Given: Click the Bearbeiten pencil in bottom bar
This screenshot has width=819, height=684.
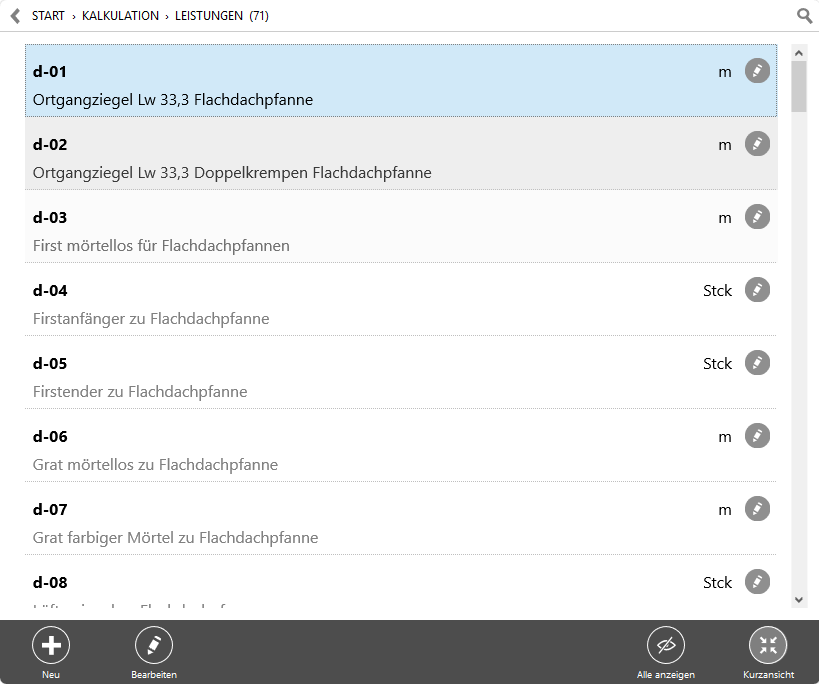Looking at the screenshot, I should coord(154,645).
